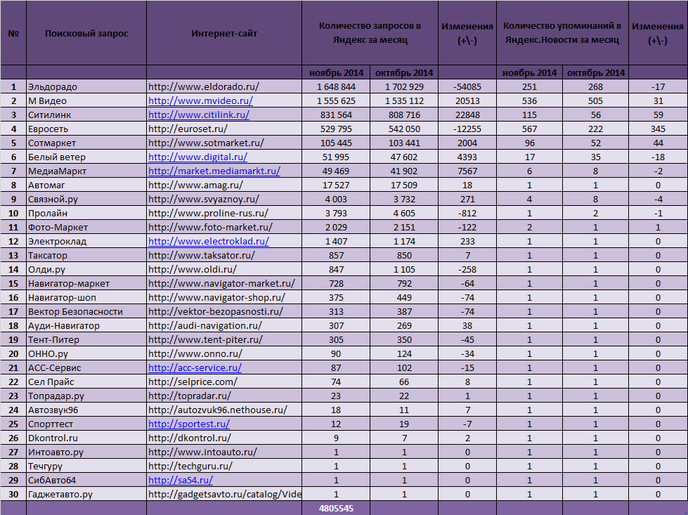Viewport: 688px width, 515px height.
Task: Select the '529 795' value cell
Action: point(336,129)
